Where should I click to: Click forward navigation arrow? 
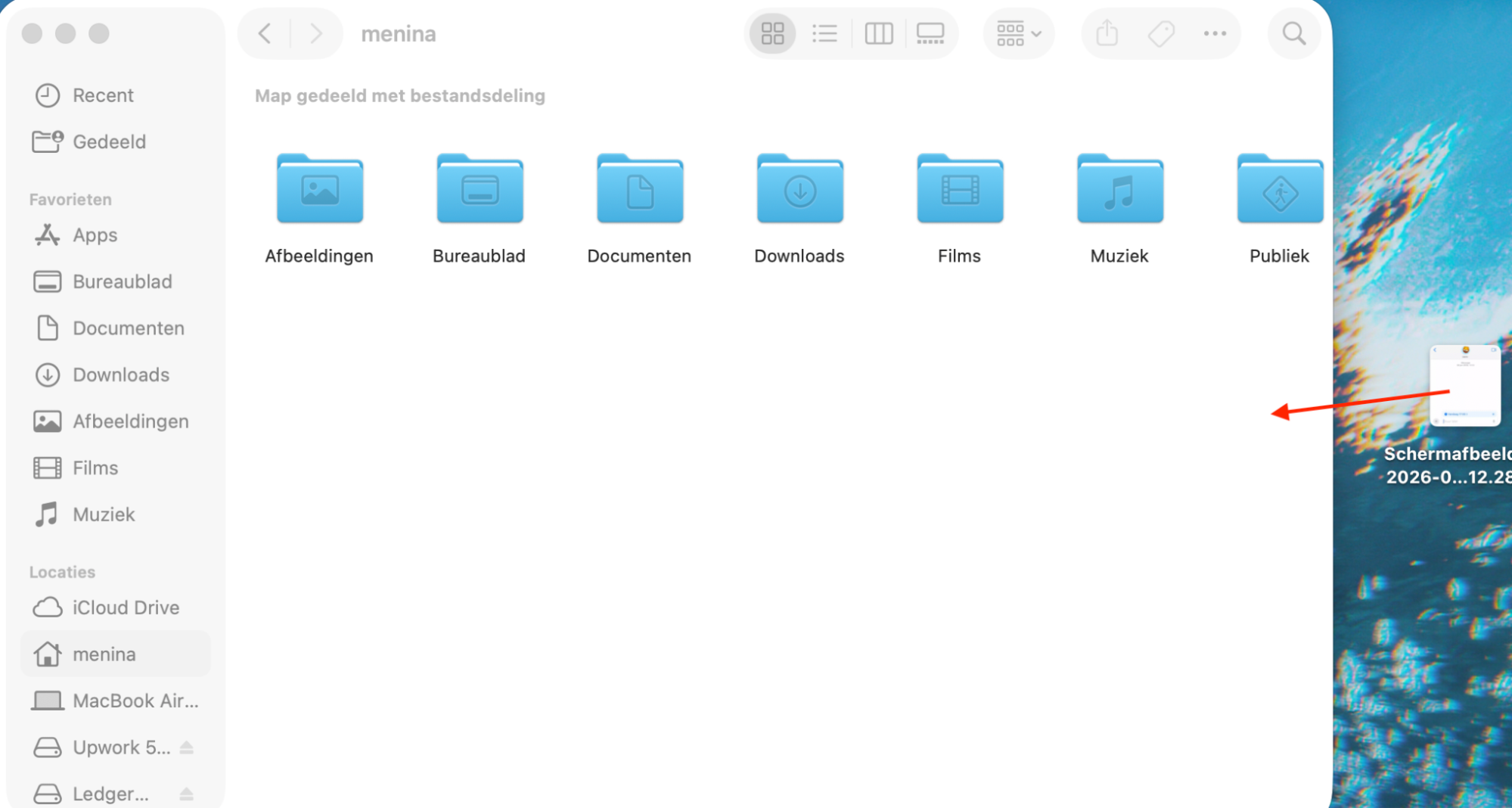[315, 33]
